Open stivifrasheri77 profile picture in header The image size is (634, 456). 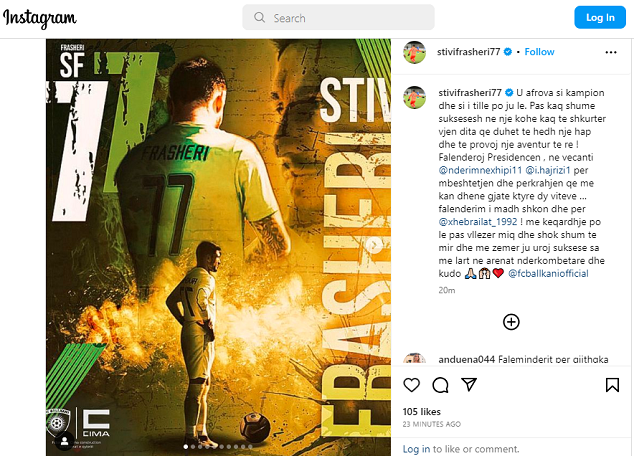point(414,52)
